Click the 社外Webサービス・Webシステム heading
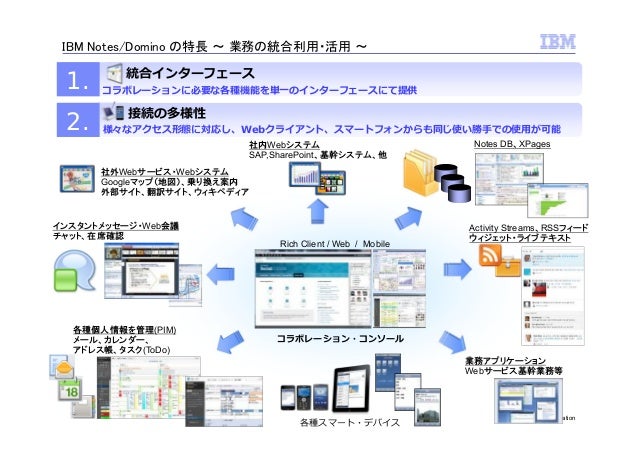Screen dimensions: 638x452 [x=165, y=171]
